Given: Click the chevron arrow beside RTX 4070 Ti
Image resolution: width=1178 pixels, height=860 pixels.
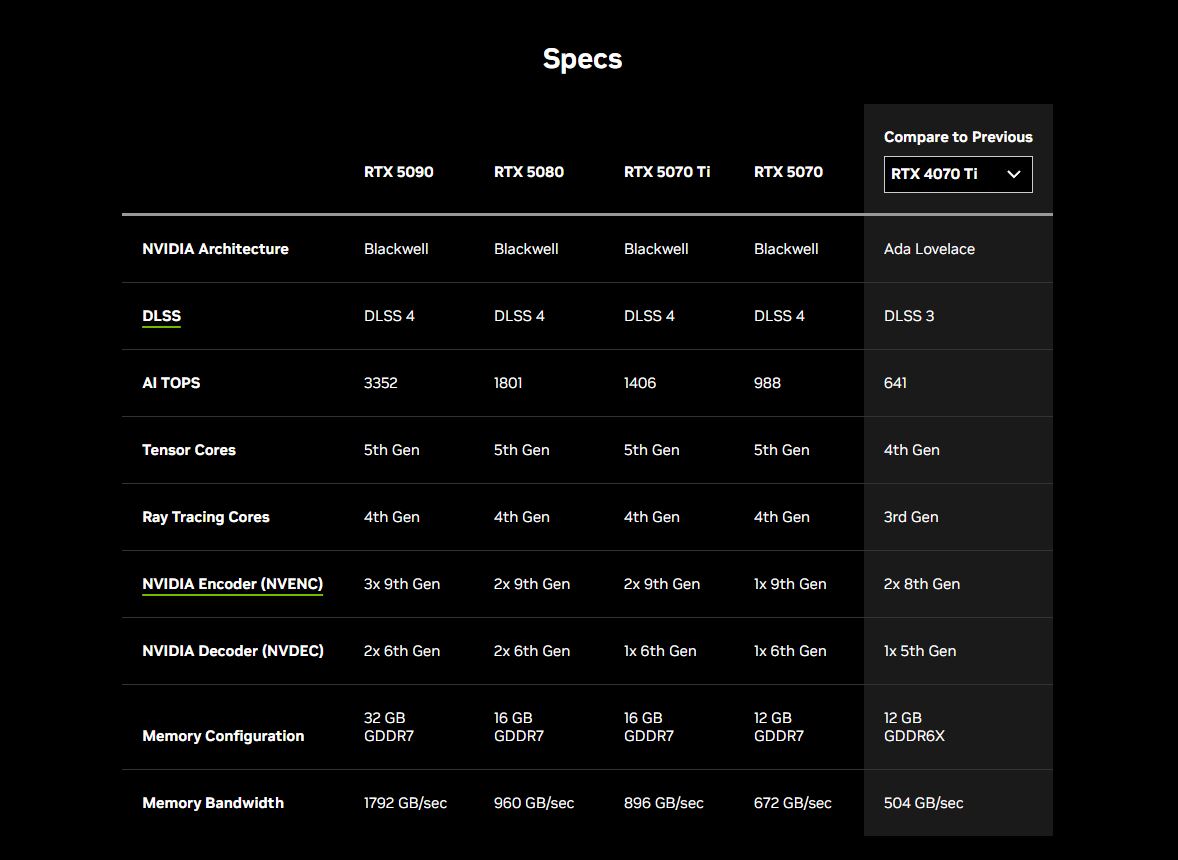Looking at the screenshot, I should (x=1013, y=174).
